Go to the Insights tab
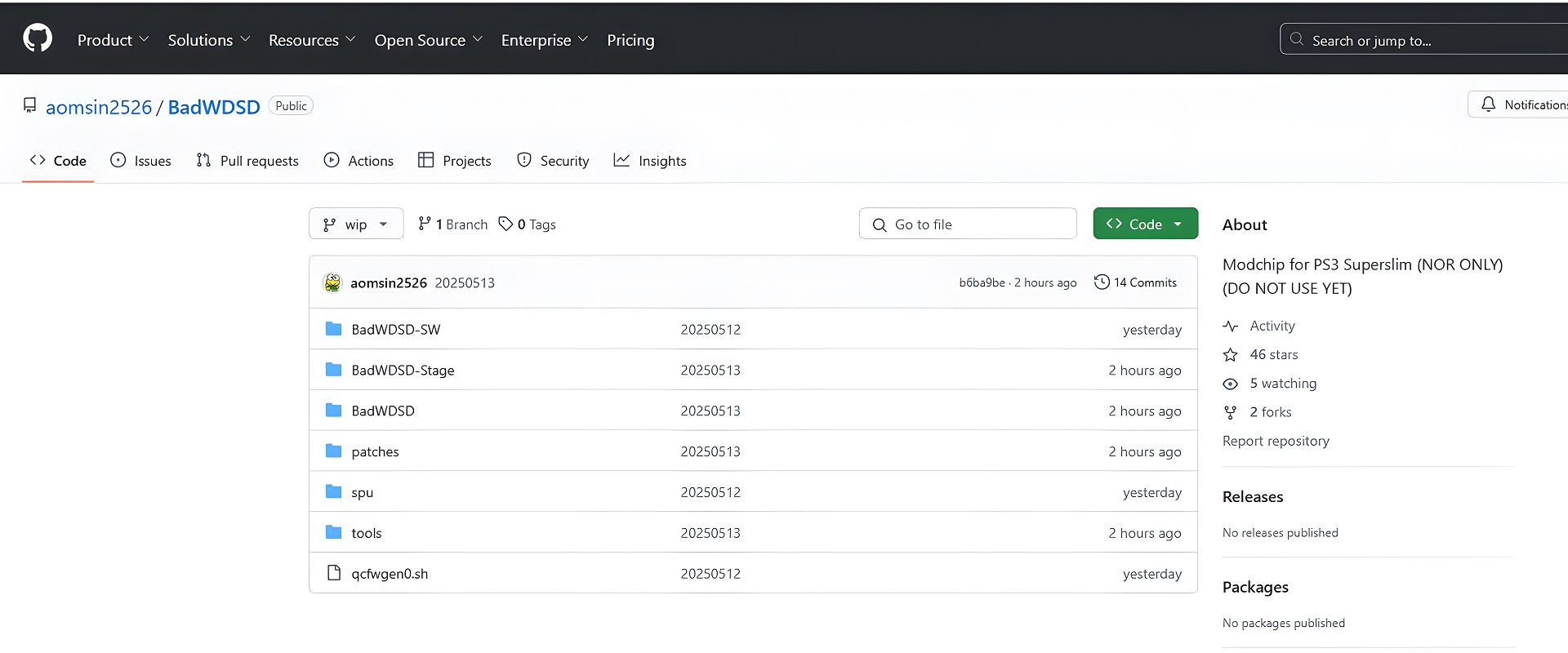 click(650, 161)
